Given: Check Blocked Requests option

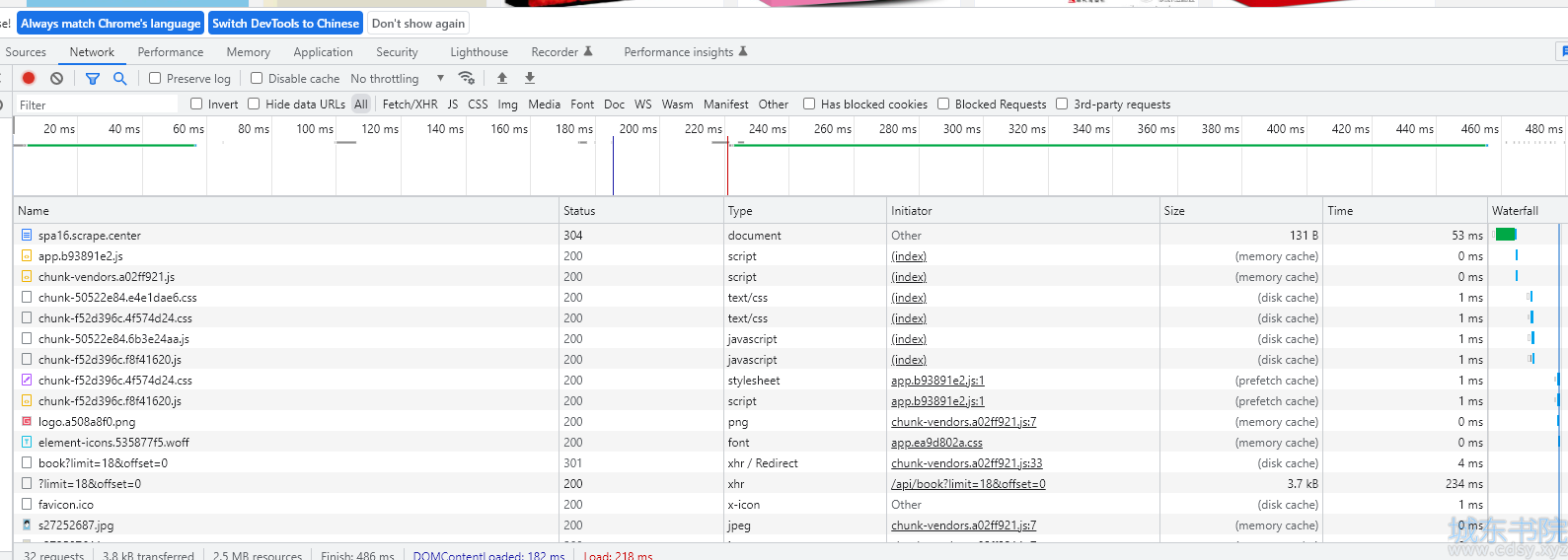Looking at the screenshot, I should point(943,104).
